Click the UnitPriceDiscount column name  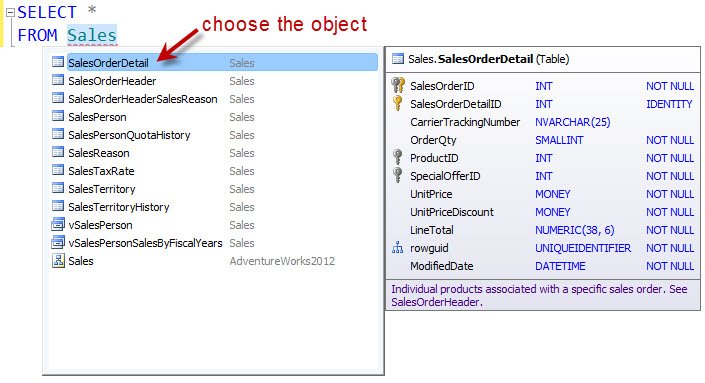pos(452,212)
